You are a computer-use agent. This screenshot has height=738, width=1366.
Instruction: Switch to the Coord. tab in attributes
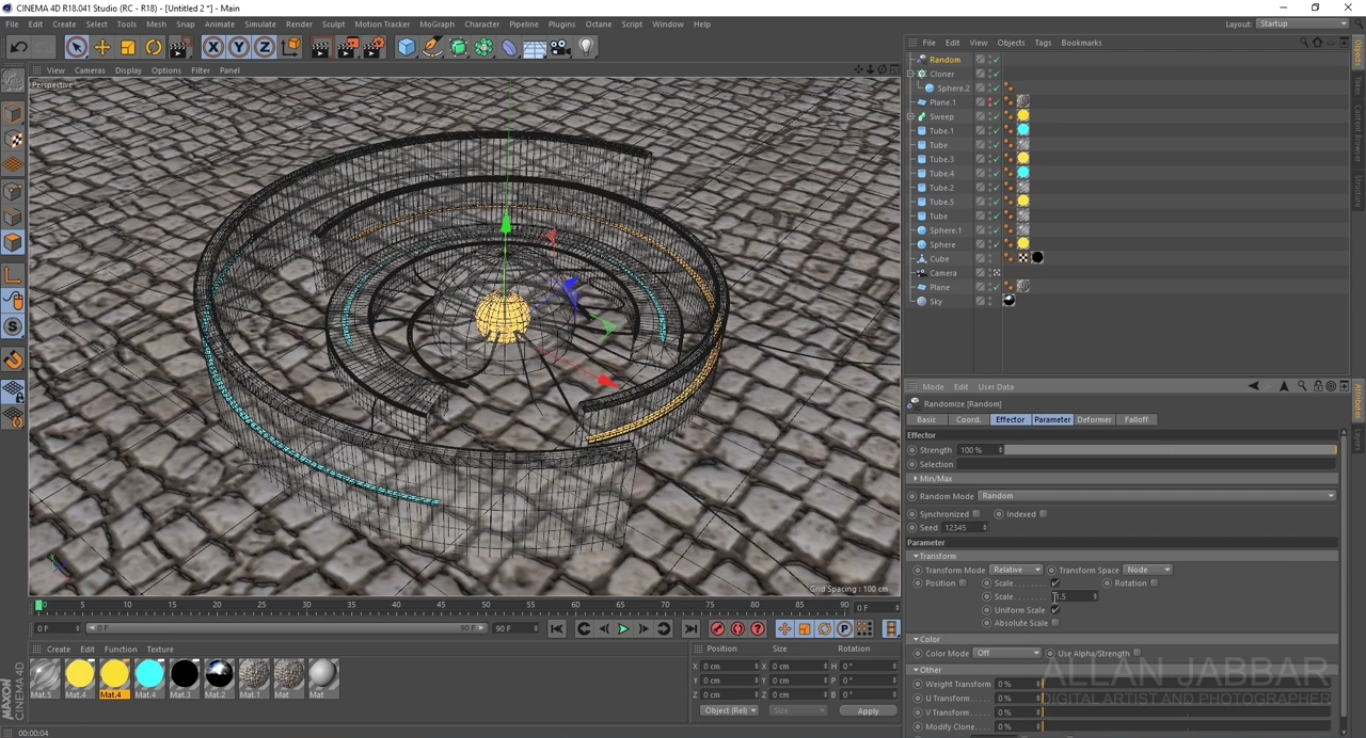pos(968,419)
